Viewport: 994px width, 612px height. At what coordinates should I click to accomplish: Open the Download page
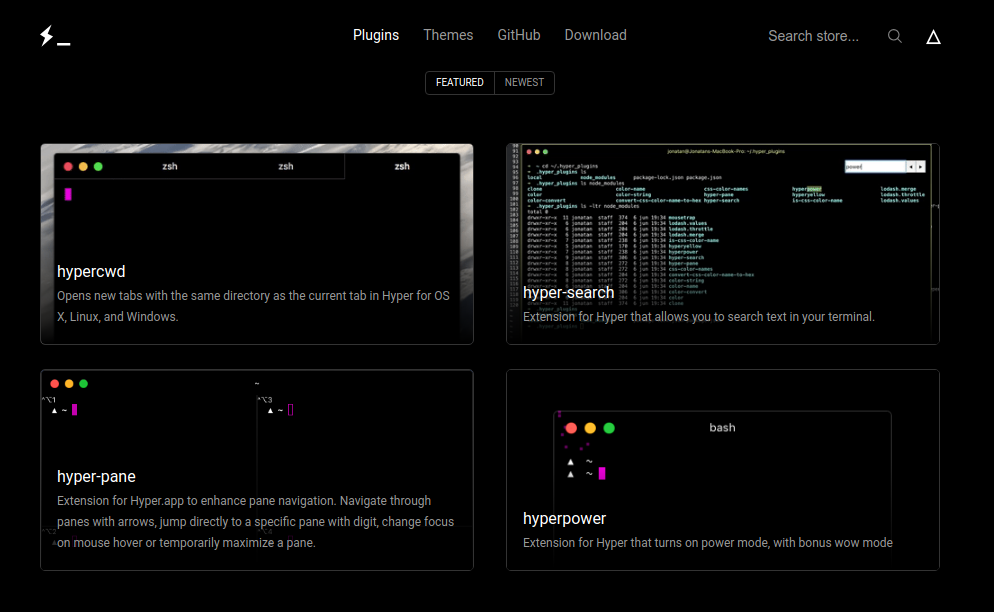tap(595, 35)
